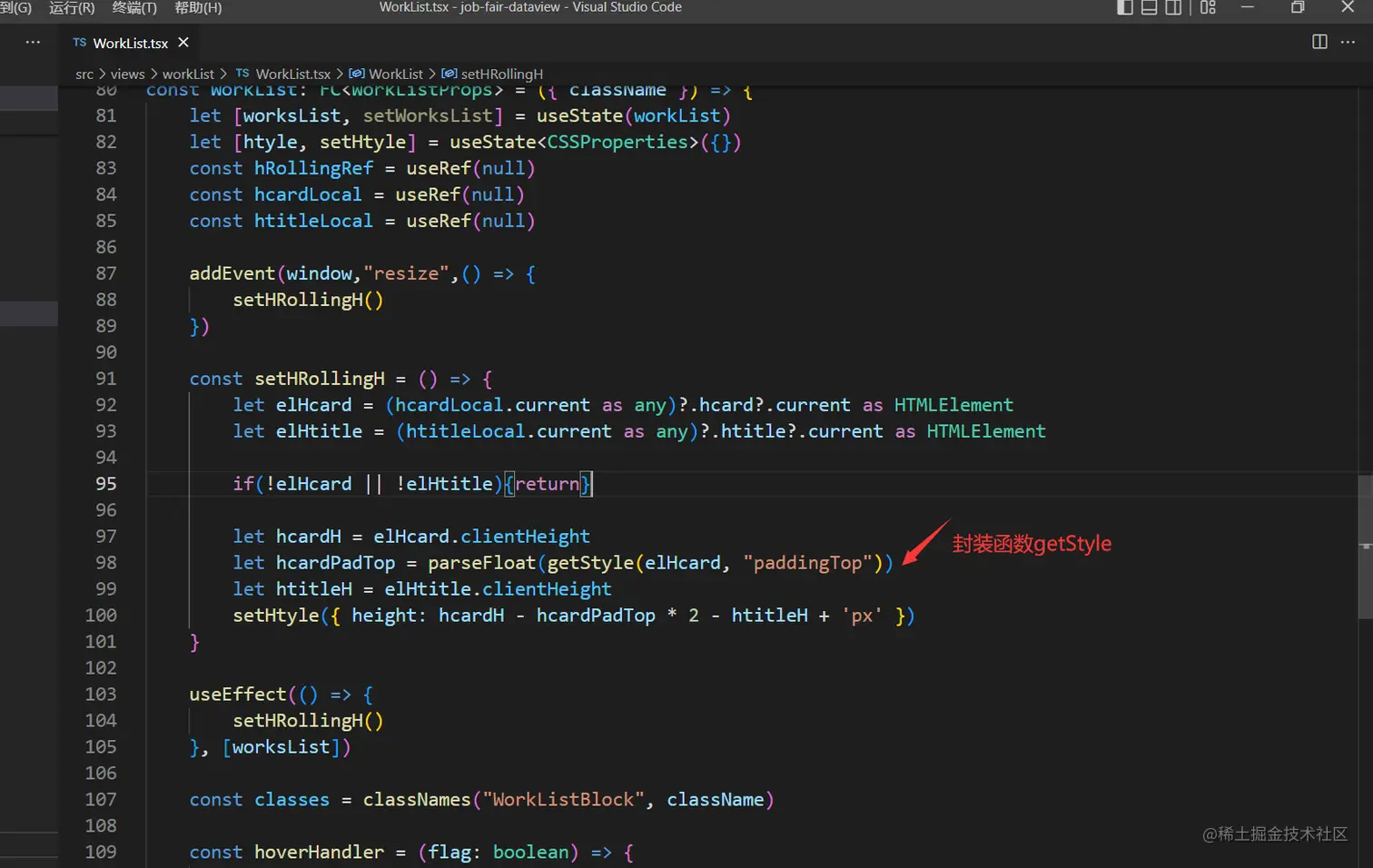Click hRollingRef variable on line 83

pyautogui.click(x=313, y=168)
